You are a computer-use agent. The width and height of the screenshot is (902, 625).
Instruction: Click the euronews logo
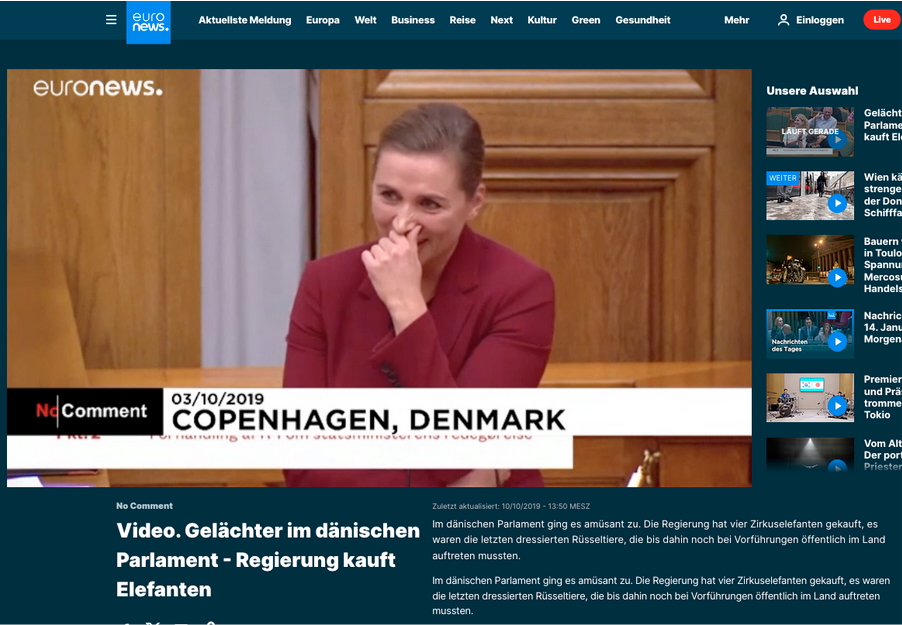click(x=148, y=21)
